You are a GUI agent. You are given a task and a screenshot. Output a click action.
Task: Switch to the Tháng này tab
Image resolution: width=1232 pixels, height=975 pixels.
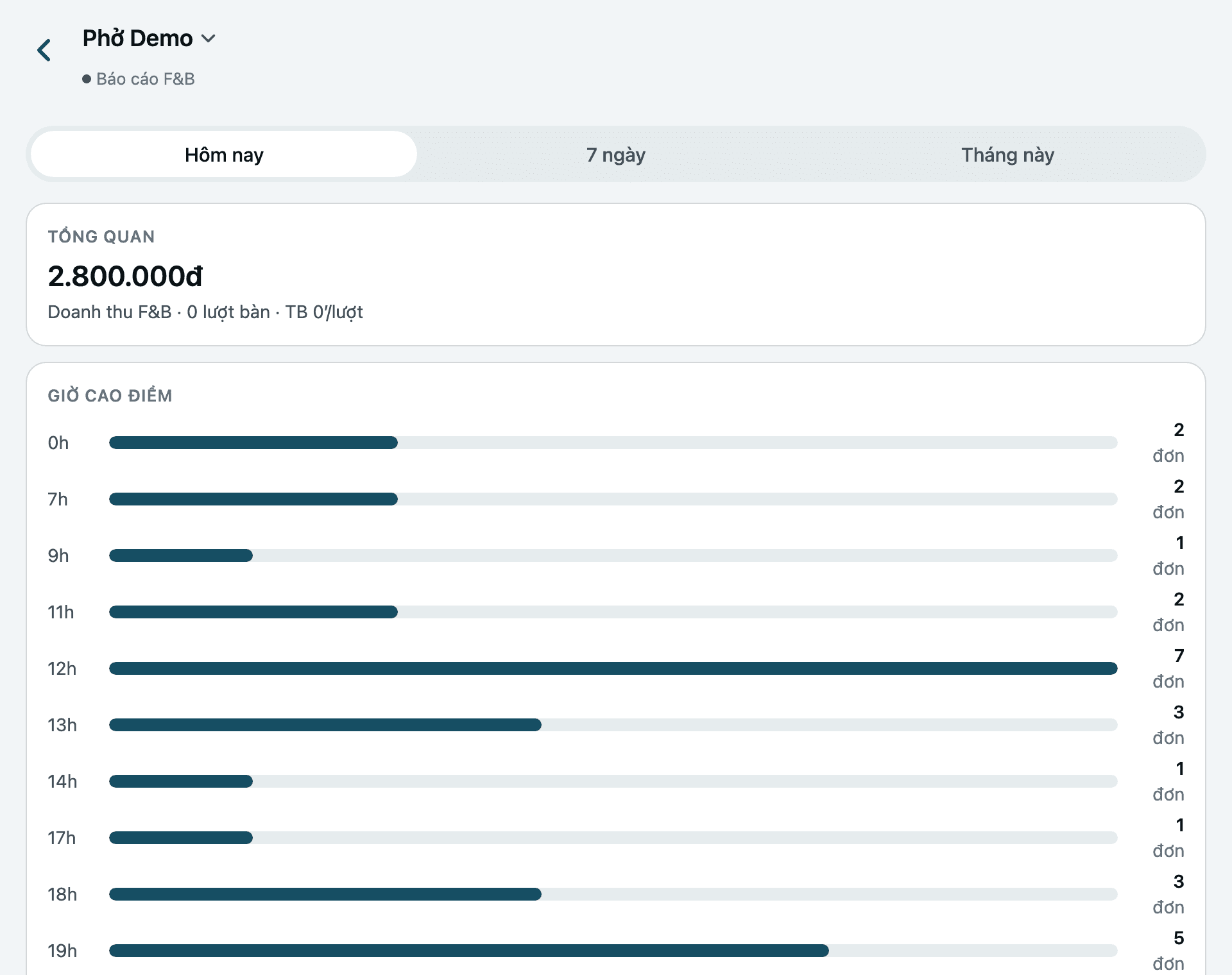click(x=1007, y=155)
